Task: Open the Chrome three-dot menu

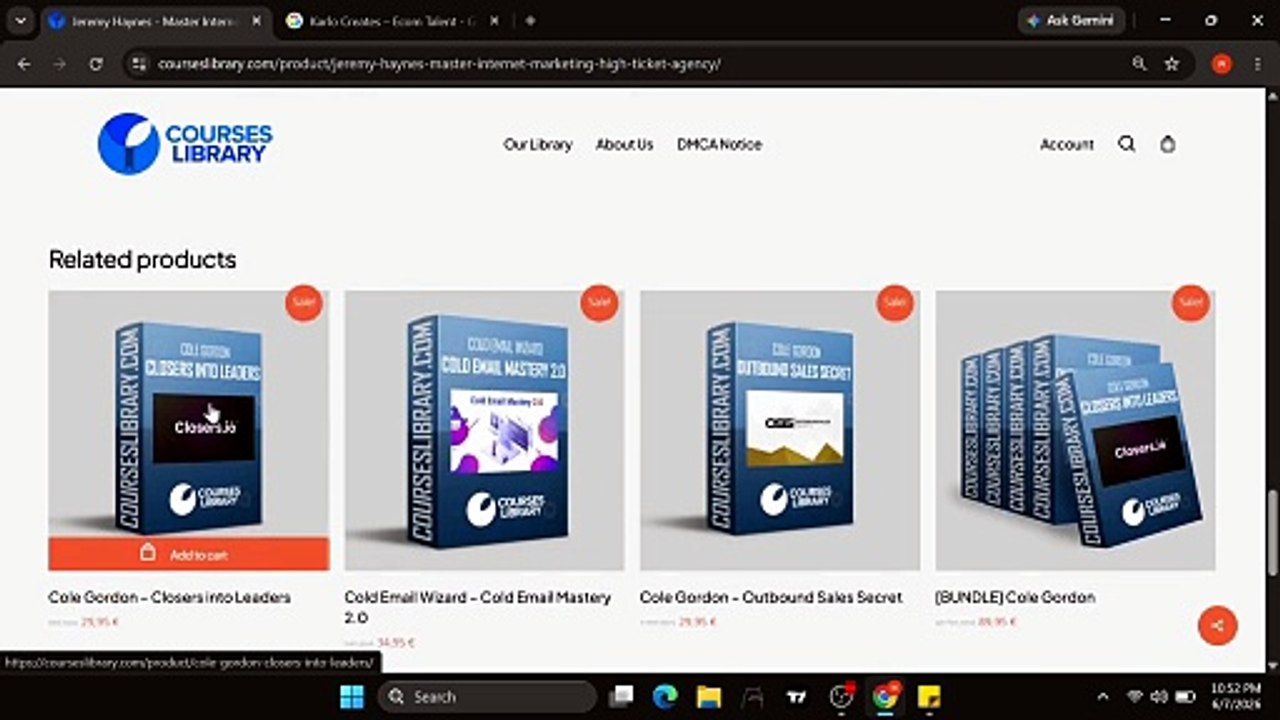Action: coord(1256,63)
